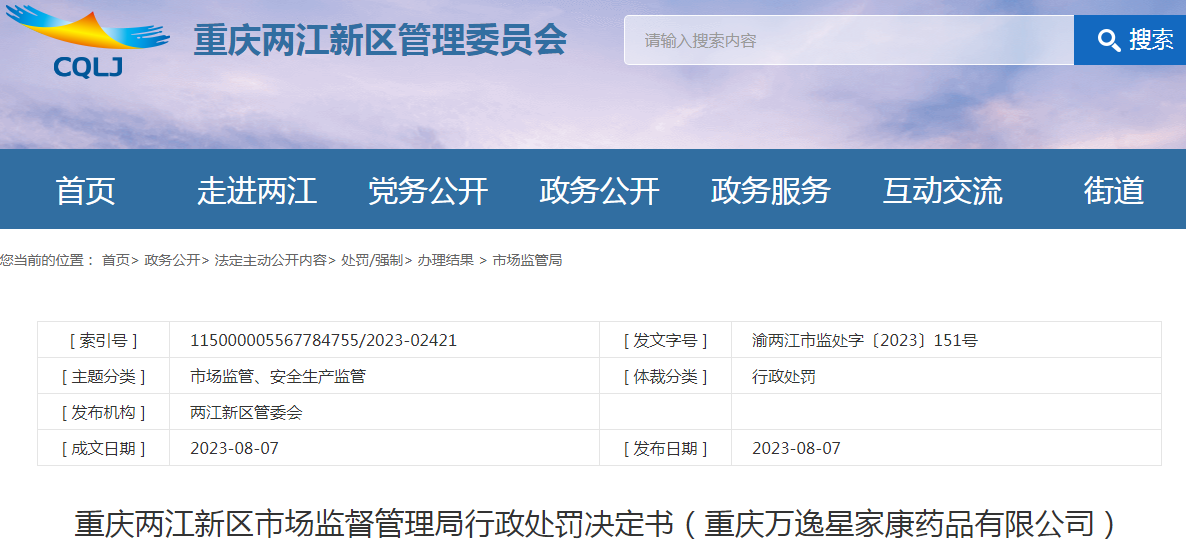Open the 走进两江 menu item
1186x545 pixels.
[256, 190]
